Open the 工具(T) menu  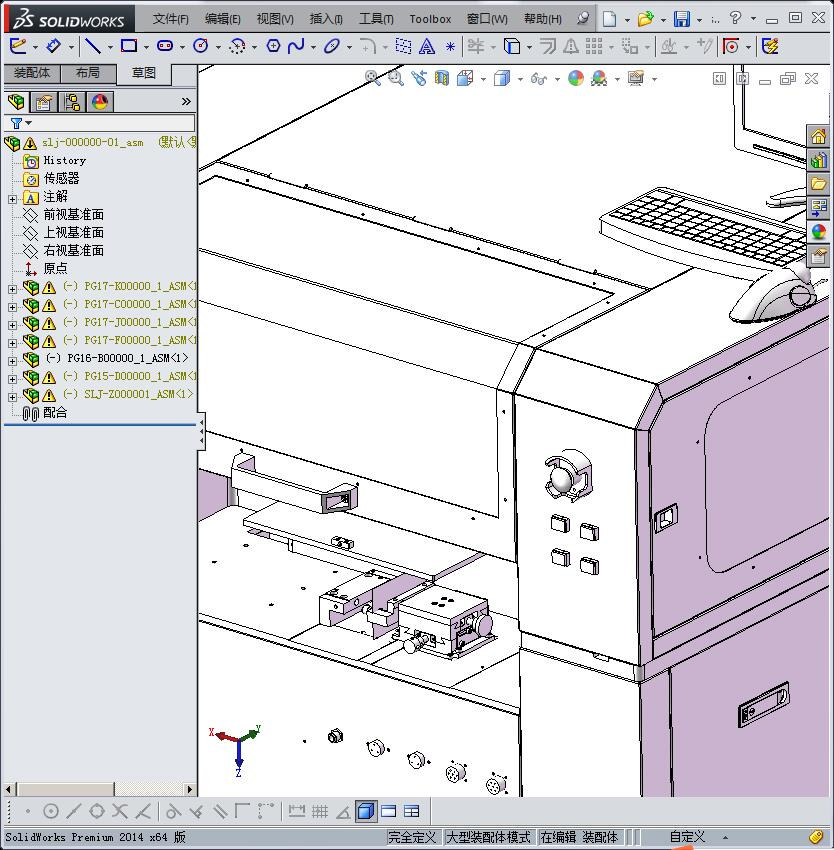pyautogui.click(x=376, y=19)
